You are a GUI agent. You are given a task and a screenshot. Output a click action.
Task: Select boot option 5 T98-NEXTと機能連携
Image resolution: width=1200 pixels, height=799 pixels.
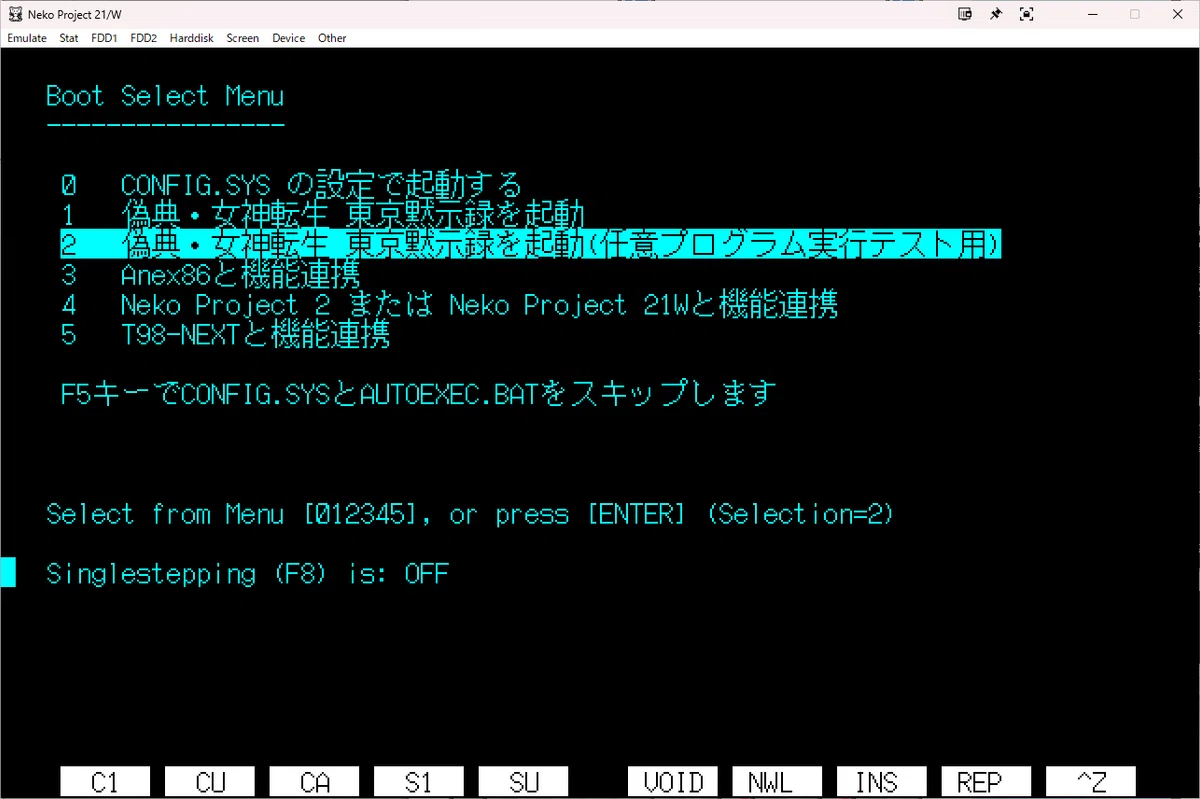[x=225, y=334]
